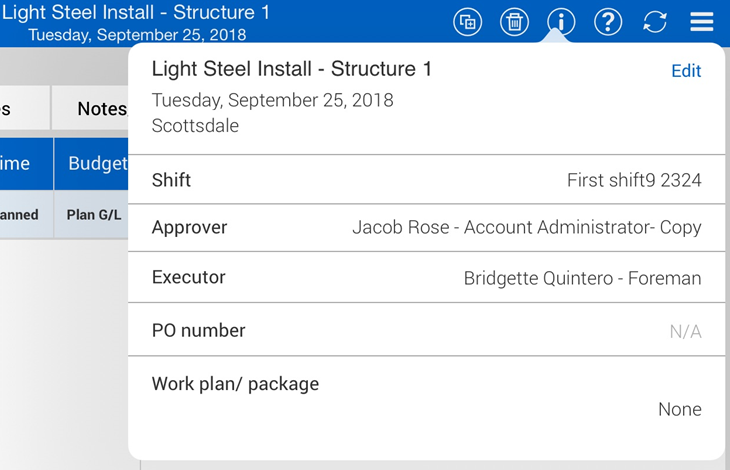
Task: Refresh data with the sync arrows icon
Action: click(x=655, y=21)
